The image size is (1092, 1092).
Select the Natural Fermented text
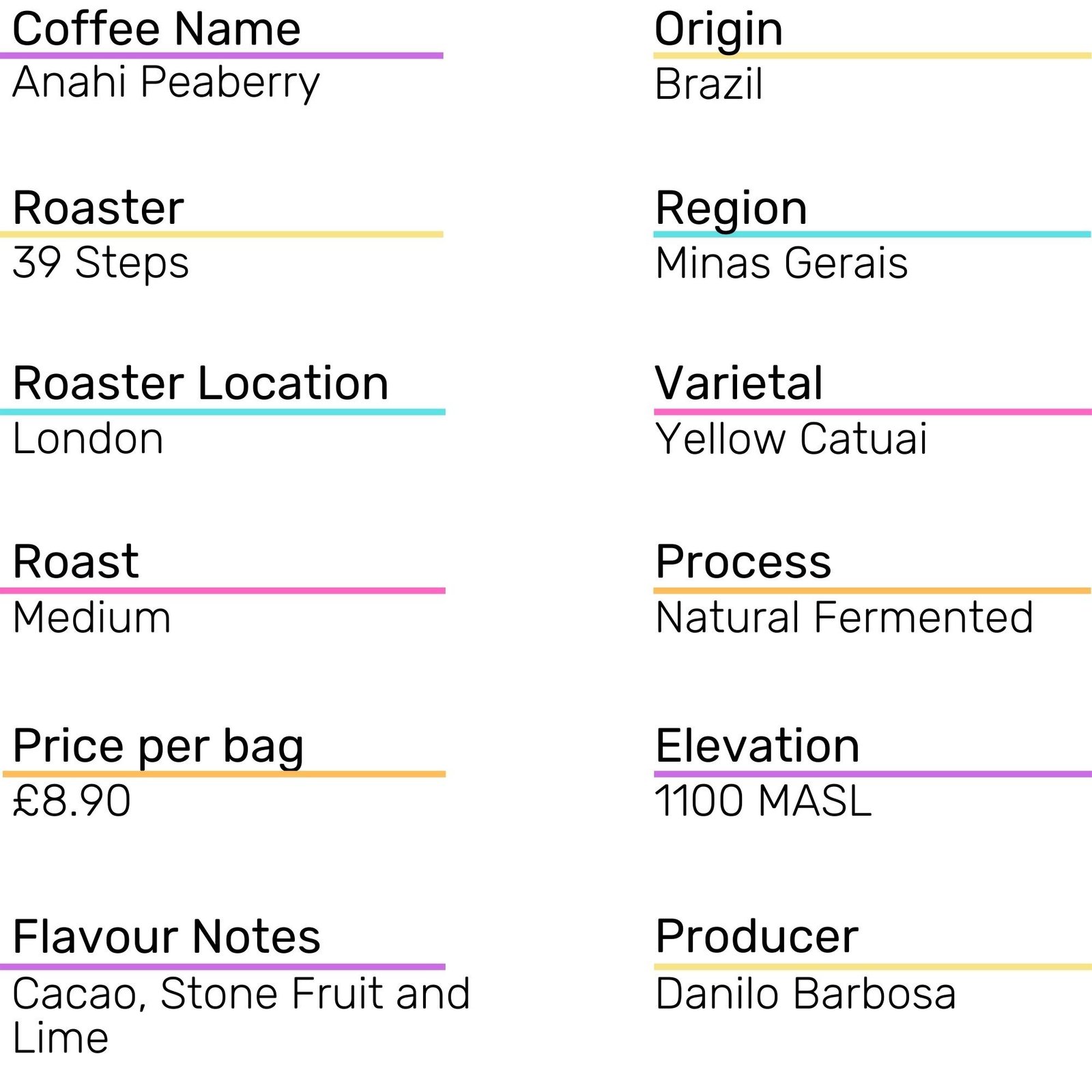click(x=844, y=618)
